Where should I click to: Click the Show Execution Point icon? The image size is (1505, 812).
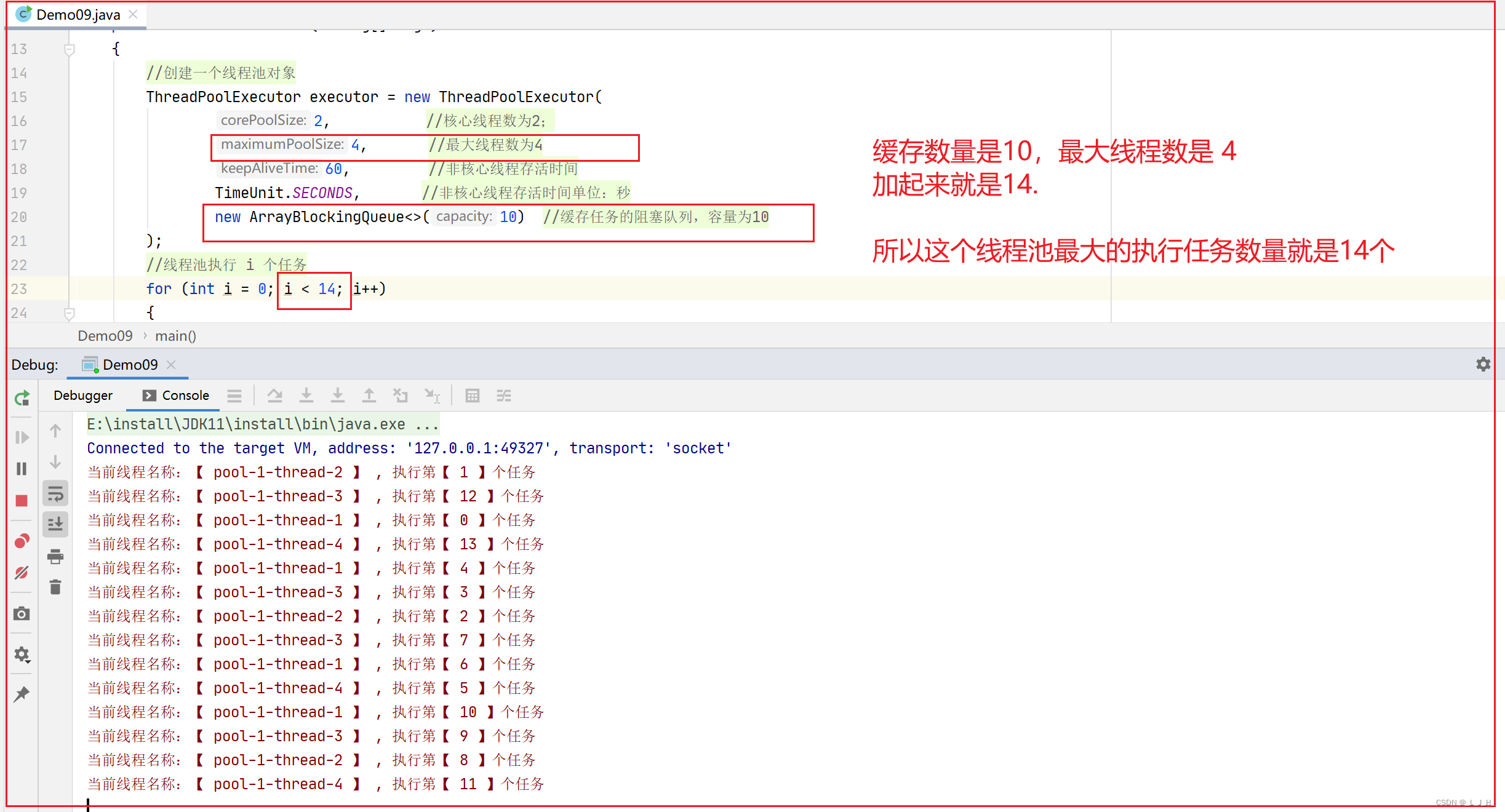[x=234, y=396]
